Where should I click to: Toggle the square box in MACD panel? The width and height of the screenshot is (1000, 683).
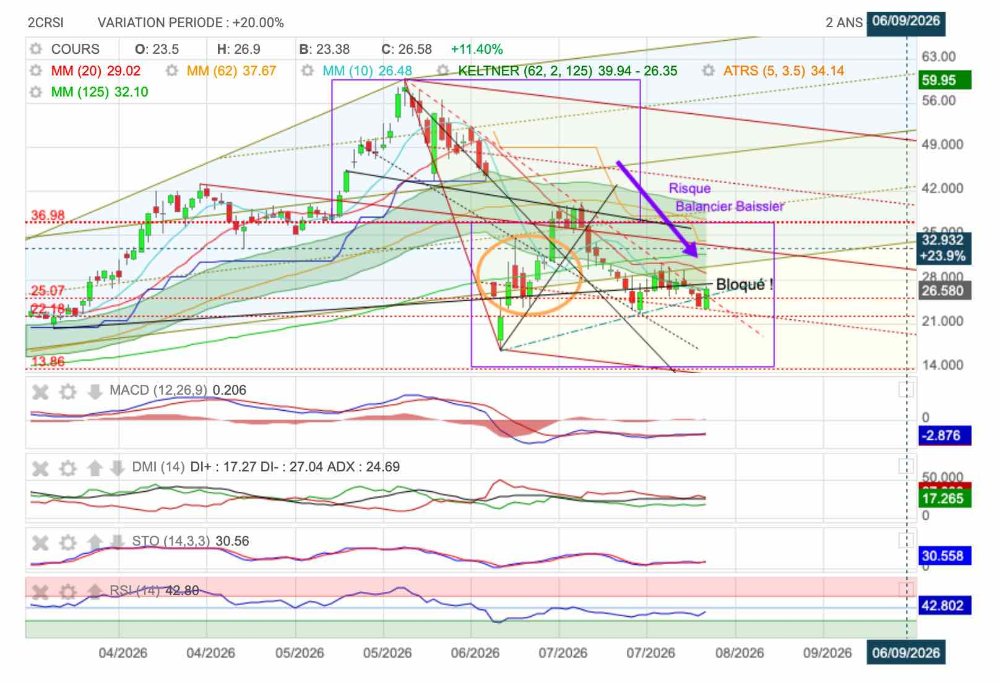click(x=906, y=389)
